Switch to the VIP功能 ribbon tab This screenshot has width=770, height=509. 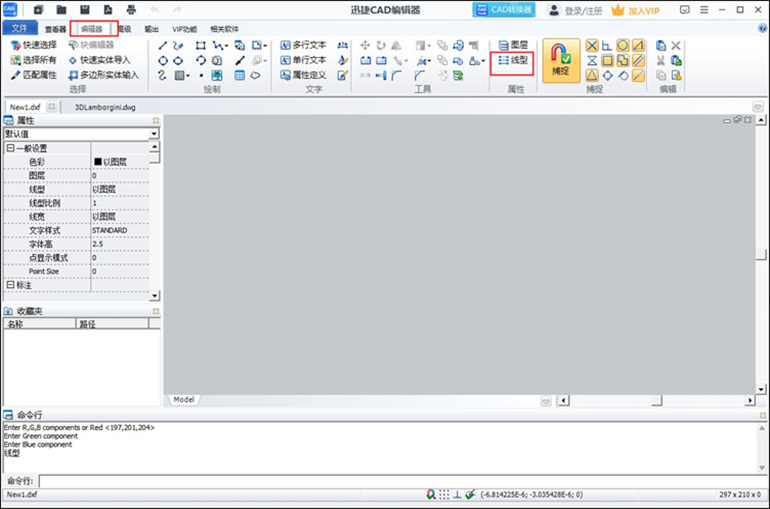(184, 29)
